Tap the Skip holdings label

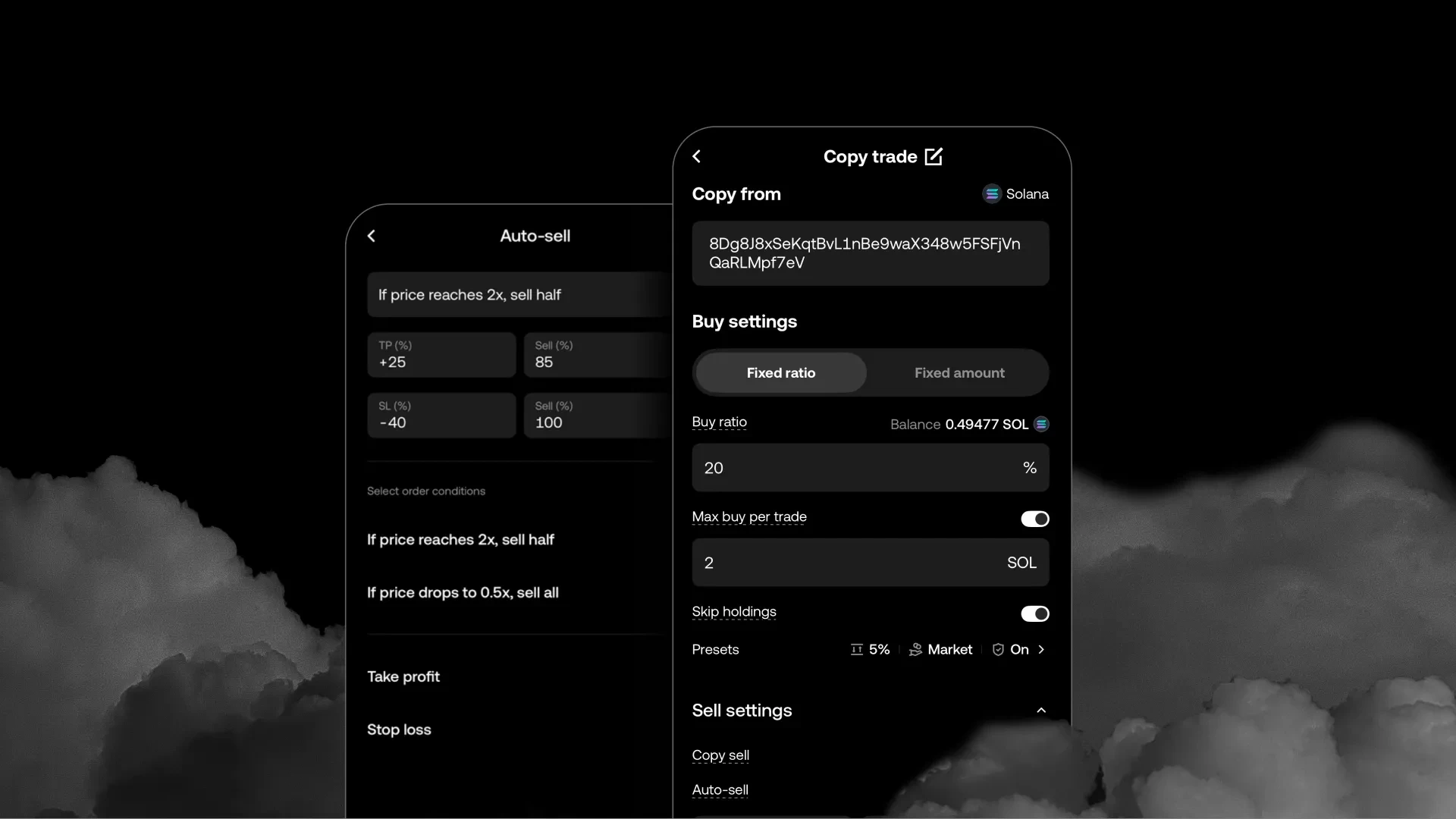(x=734, y=611)
